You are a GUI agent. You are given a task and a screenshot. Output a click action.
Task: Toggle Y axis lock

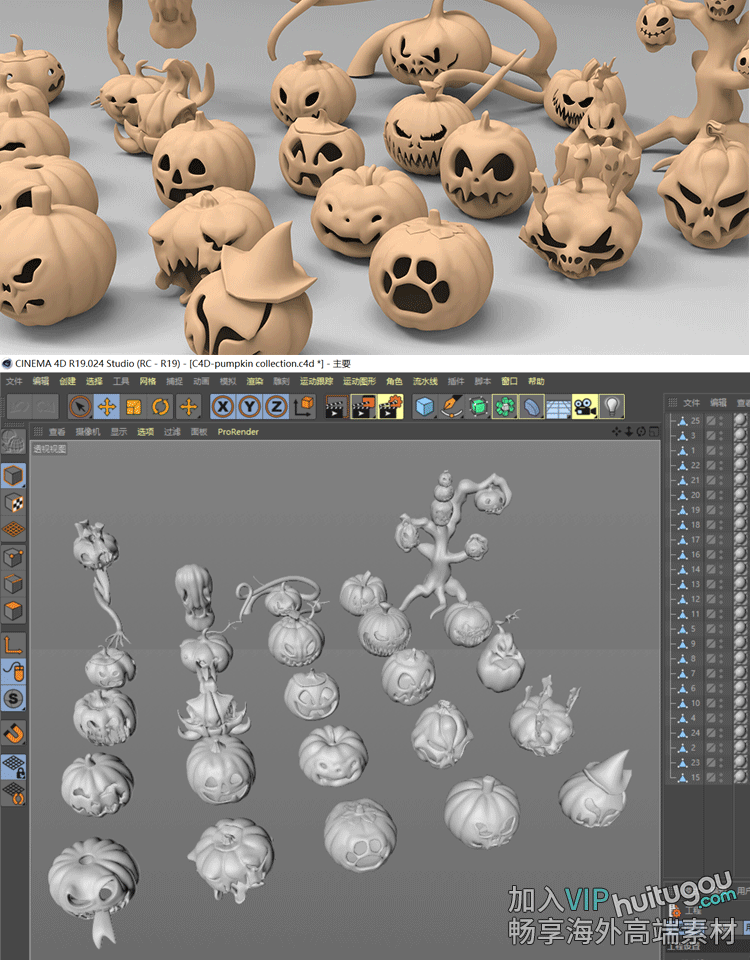[249, 406]
